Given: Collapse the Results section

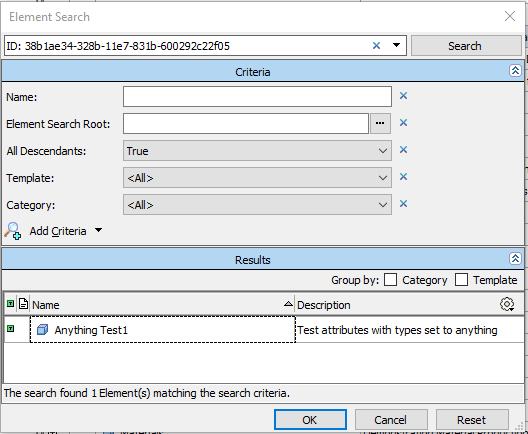Looking at the screenshot, I should click(x=515, y=259).
